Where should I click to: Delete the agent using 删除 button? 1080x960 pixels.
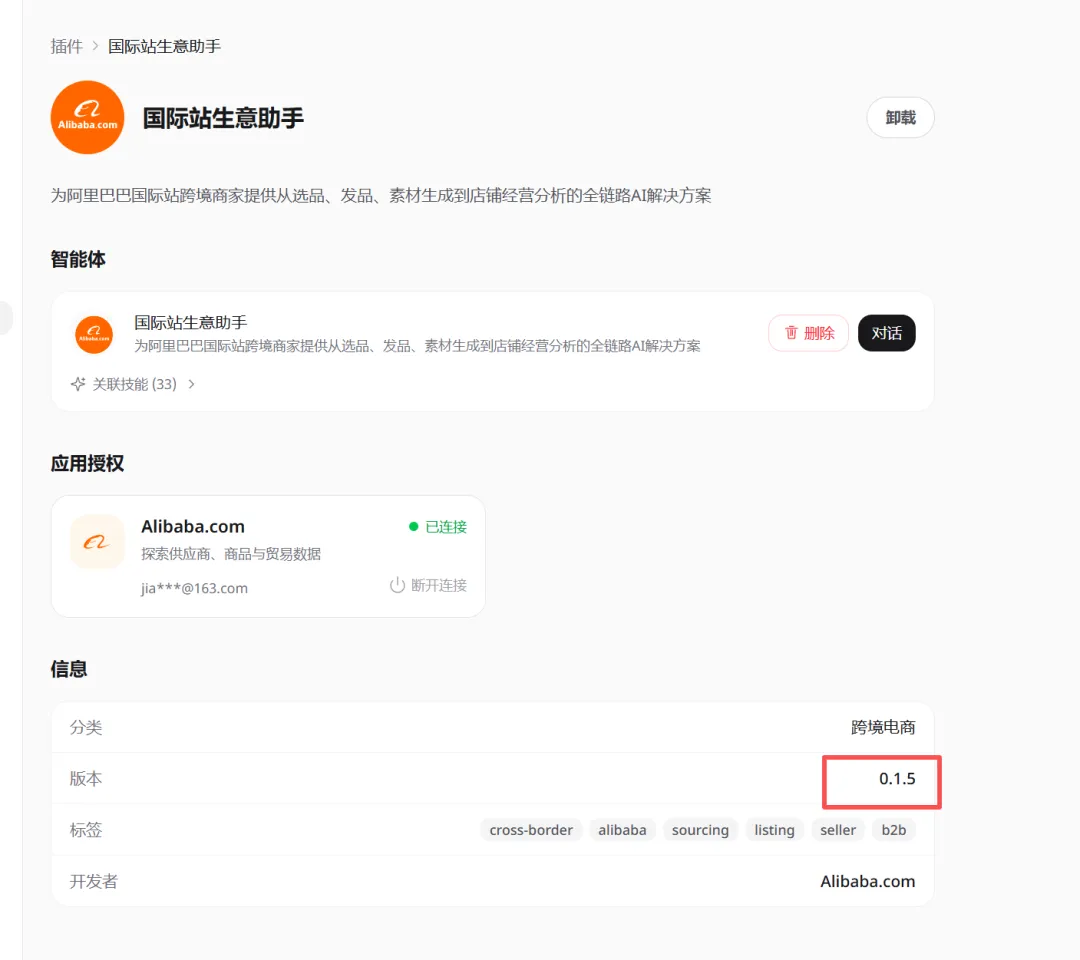[x=809, y=333]
